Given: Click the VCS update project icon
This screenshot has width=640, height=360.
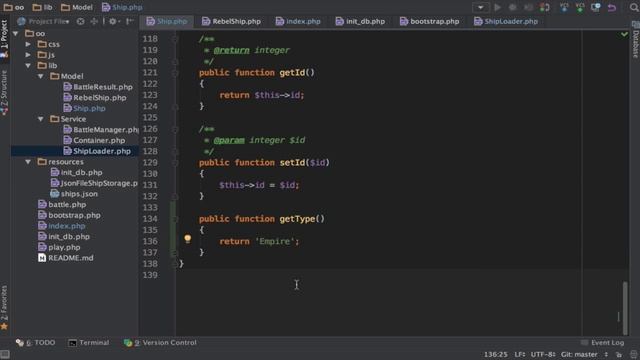Looking at the screenshot, I should coord(564,7).
